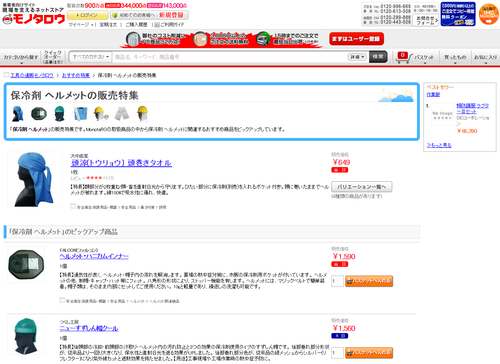Viewport: 500px width, 364px height.
Task: Open the ヘルメット・ハニカムインナー product link
Action: coord(94,256)
